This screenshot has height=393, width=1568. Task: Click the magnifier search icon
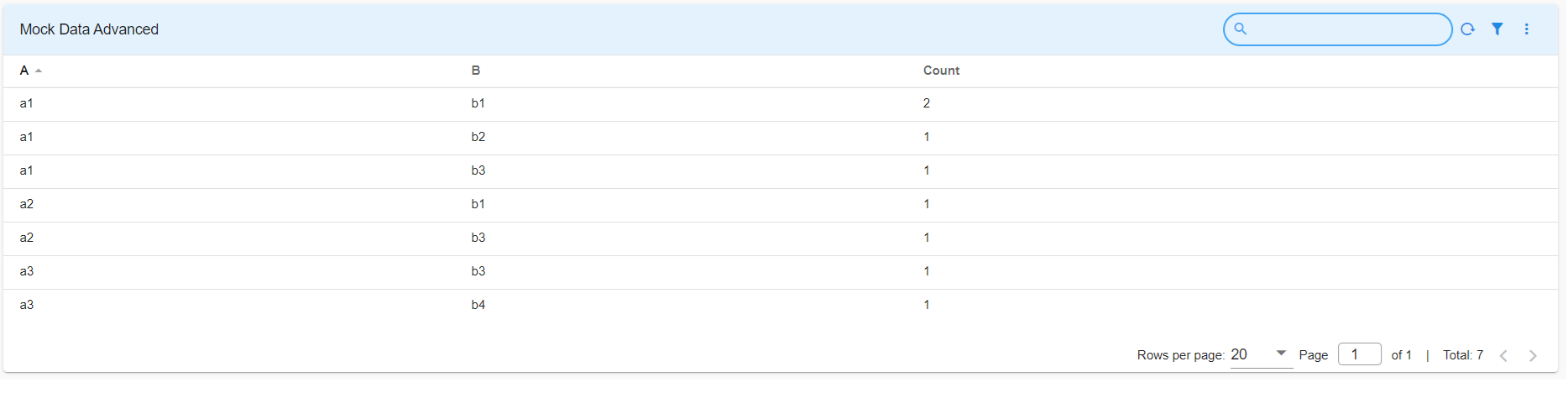1240,29
